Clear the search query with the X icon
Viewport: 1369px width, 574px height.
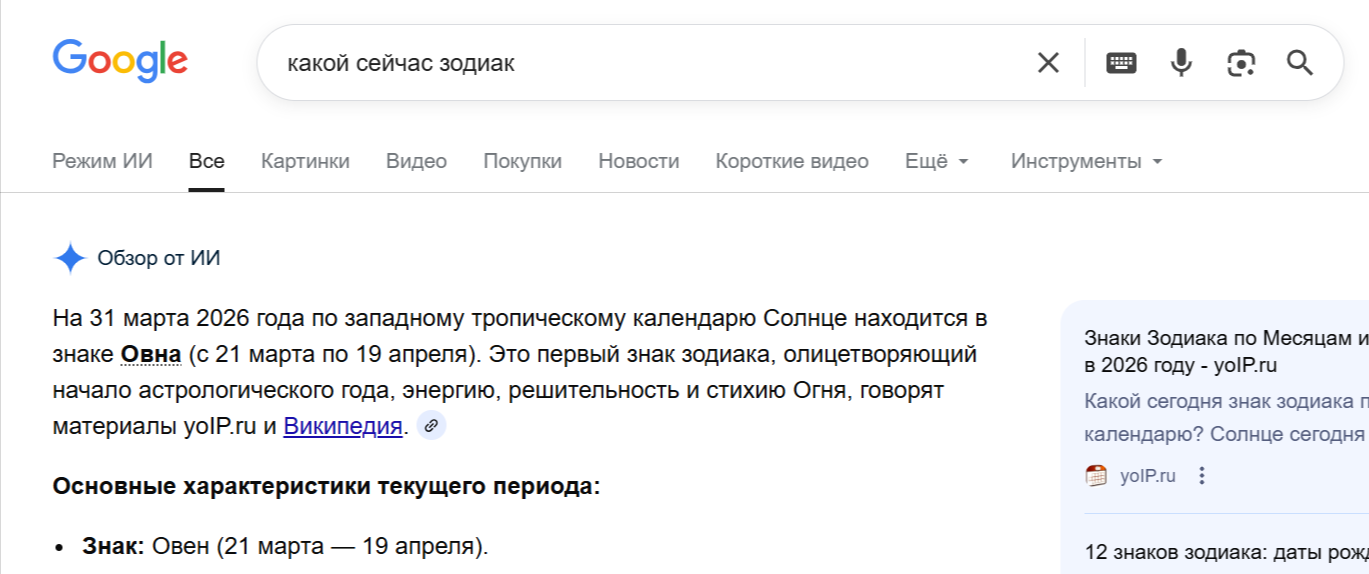1047,63
